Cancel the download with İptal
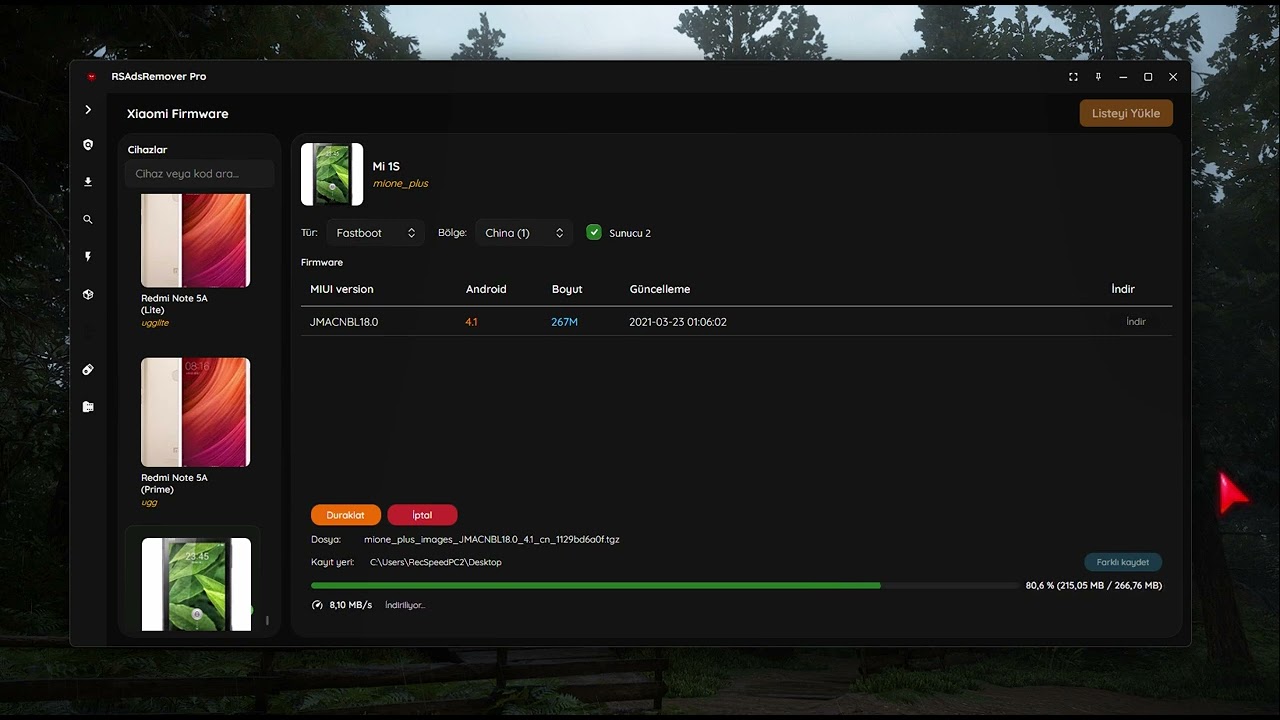 (422, 515)
